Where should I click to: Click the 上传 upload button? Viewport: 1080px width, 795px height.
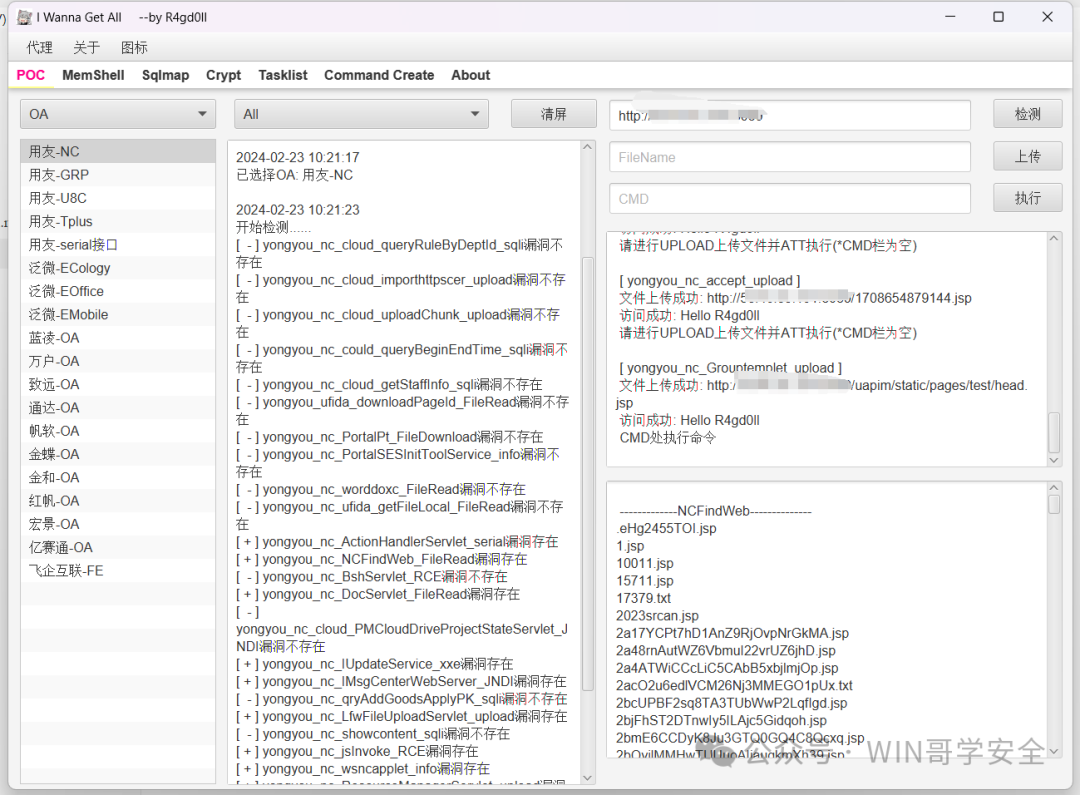(1028, 157)
